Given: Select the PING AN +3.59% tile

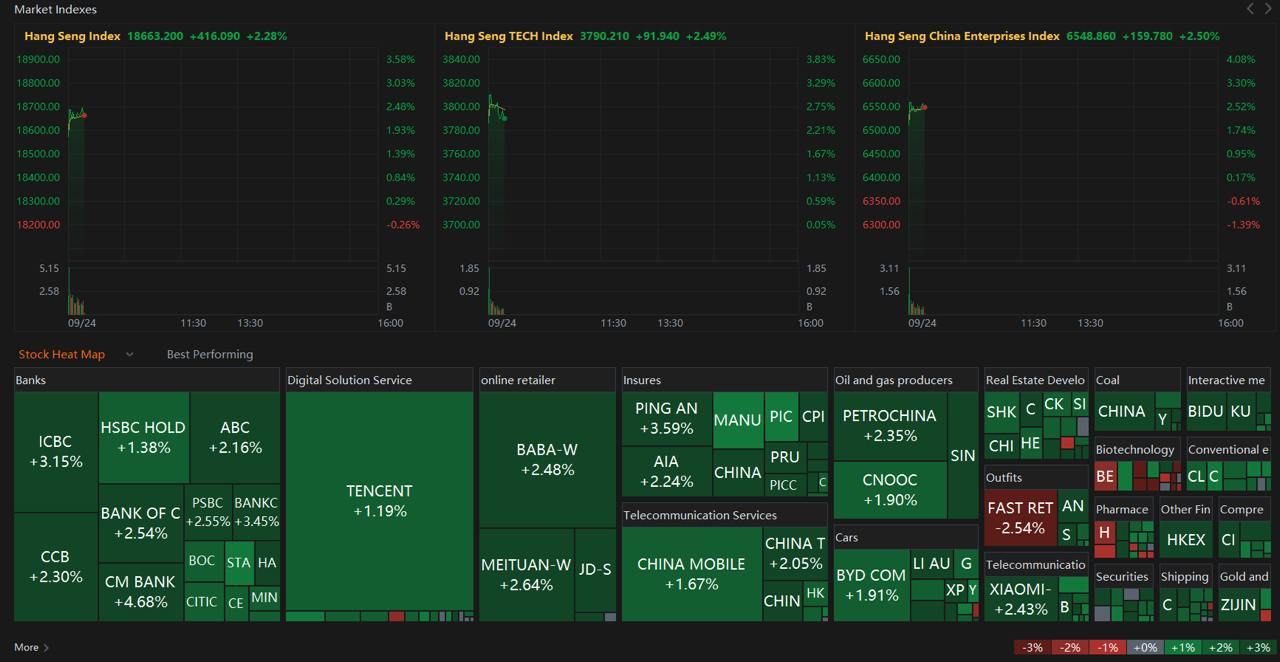Looking at the screenshot, I should (x=667, y=418).
